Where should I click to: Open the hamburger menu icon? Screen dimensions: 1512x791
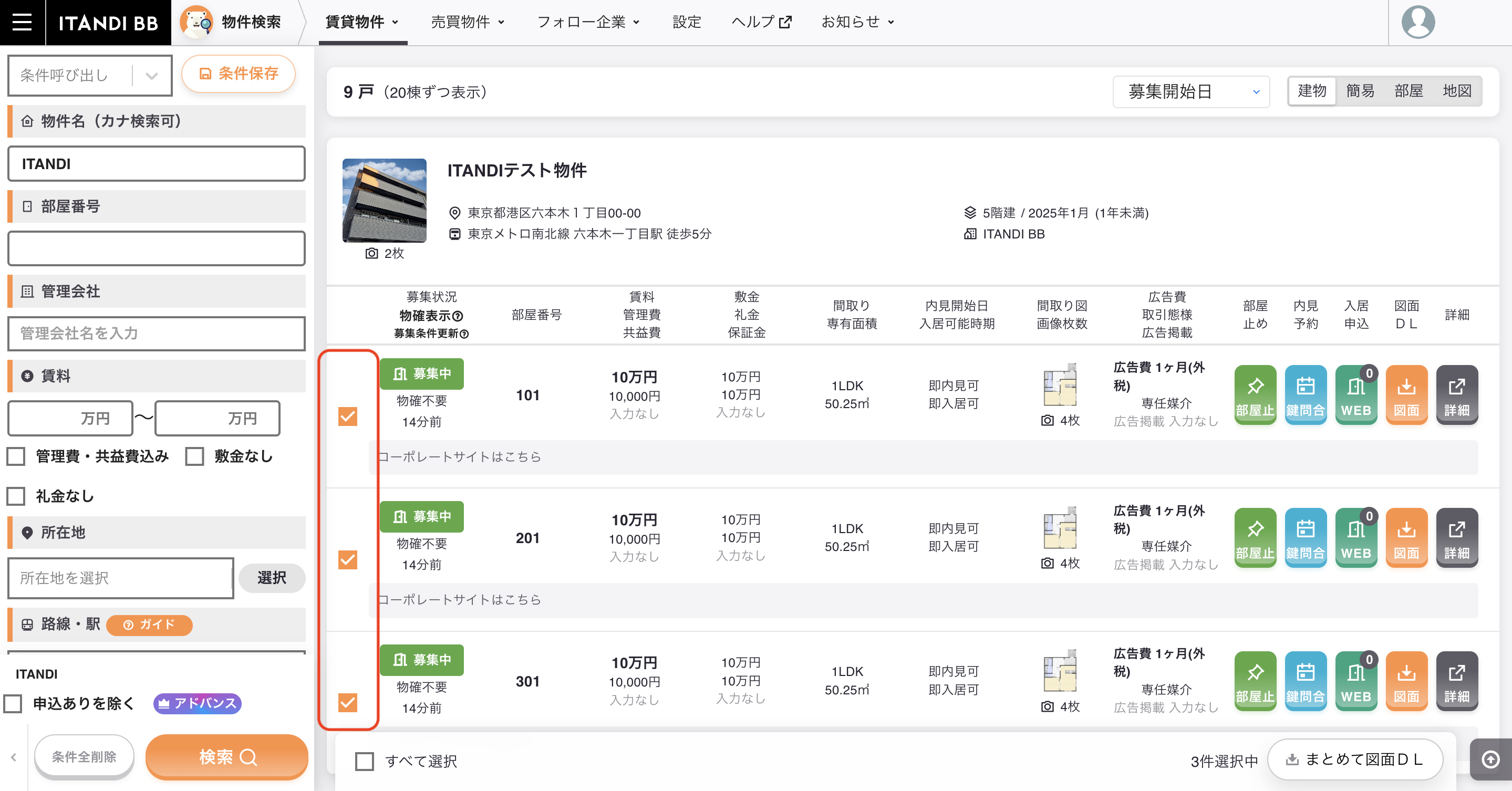[x=22, y=22]
